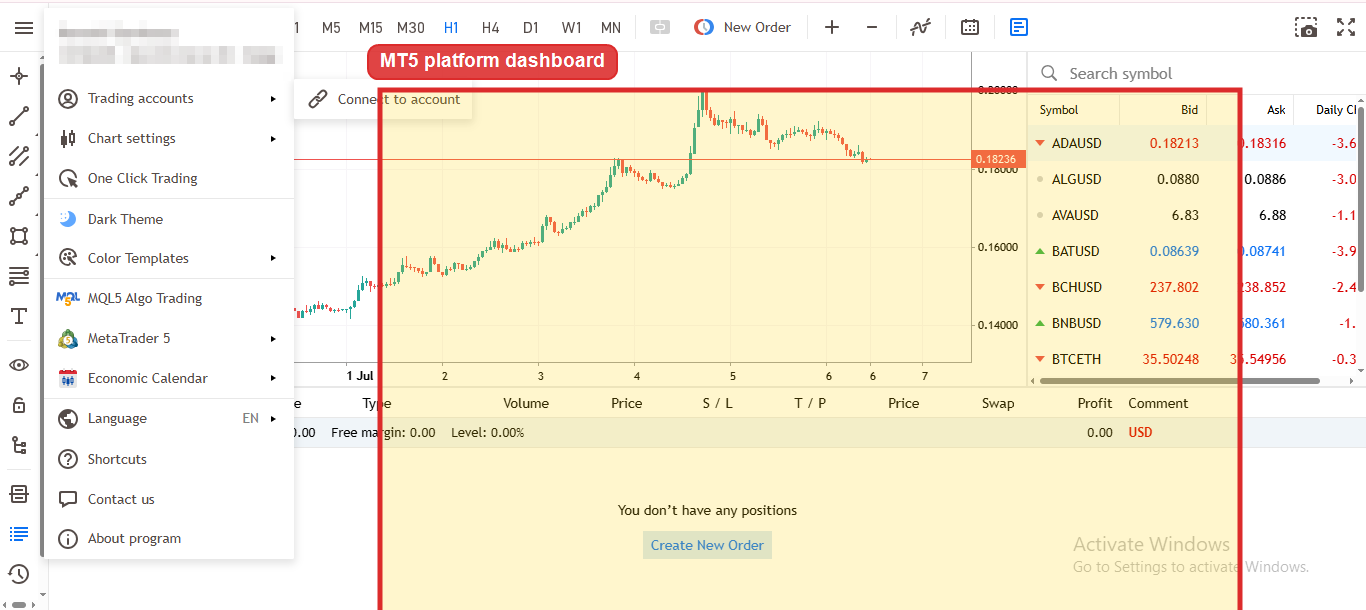Click the greyed-out icon left of New Order

tap(660, 28)
